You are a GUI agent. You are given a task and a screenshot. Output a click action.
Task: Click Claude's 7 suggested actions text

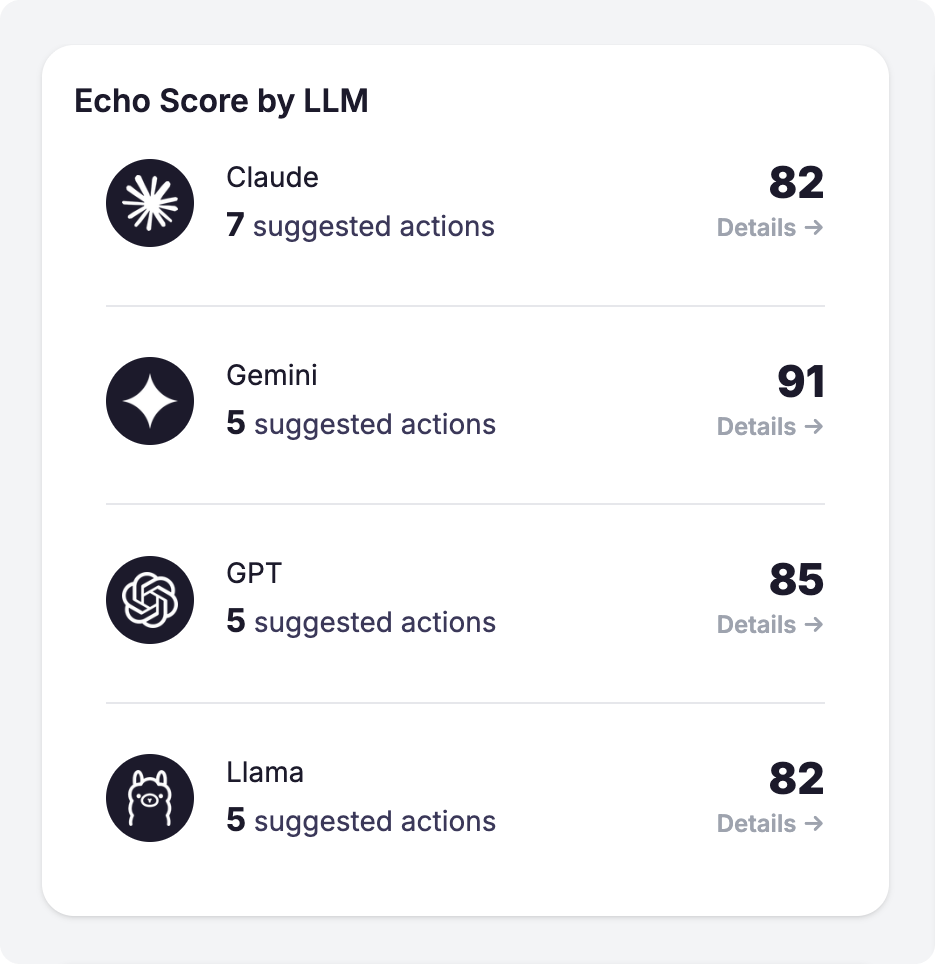(361, 226)
